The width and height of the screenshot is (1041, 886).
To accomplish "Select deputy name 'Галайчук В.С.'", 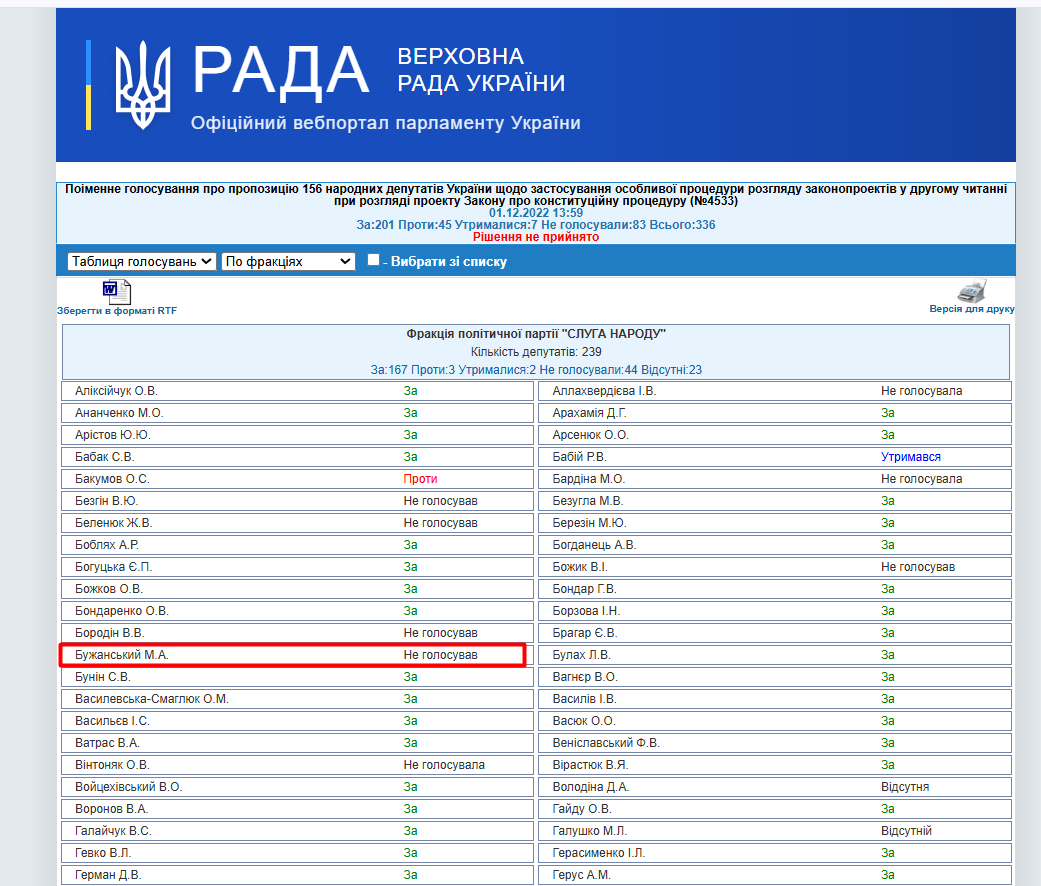I will 113,830.
